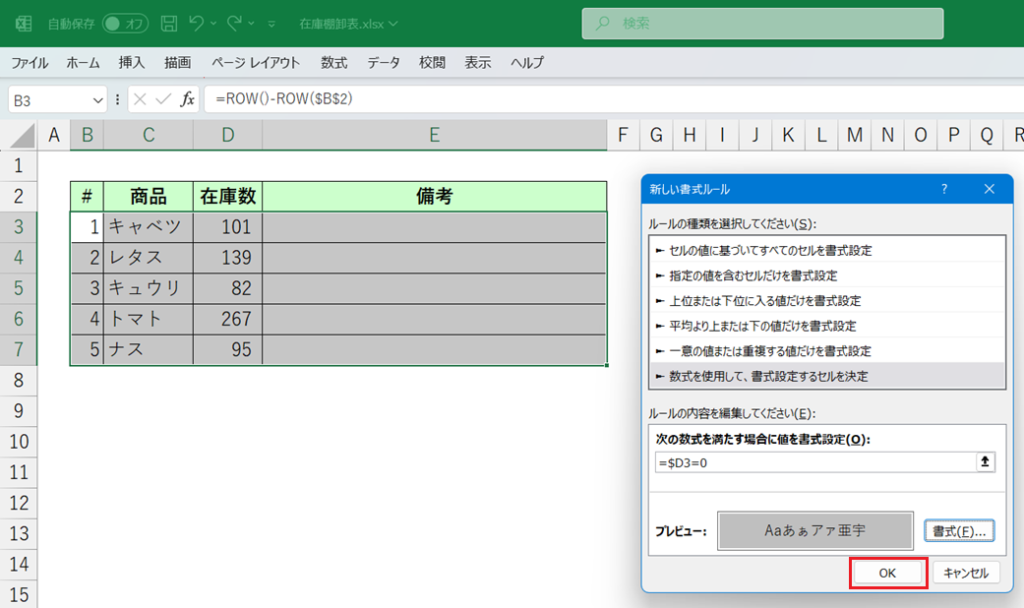
Task: Click the 商品 header cell
Action: pos(148,196)
